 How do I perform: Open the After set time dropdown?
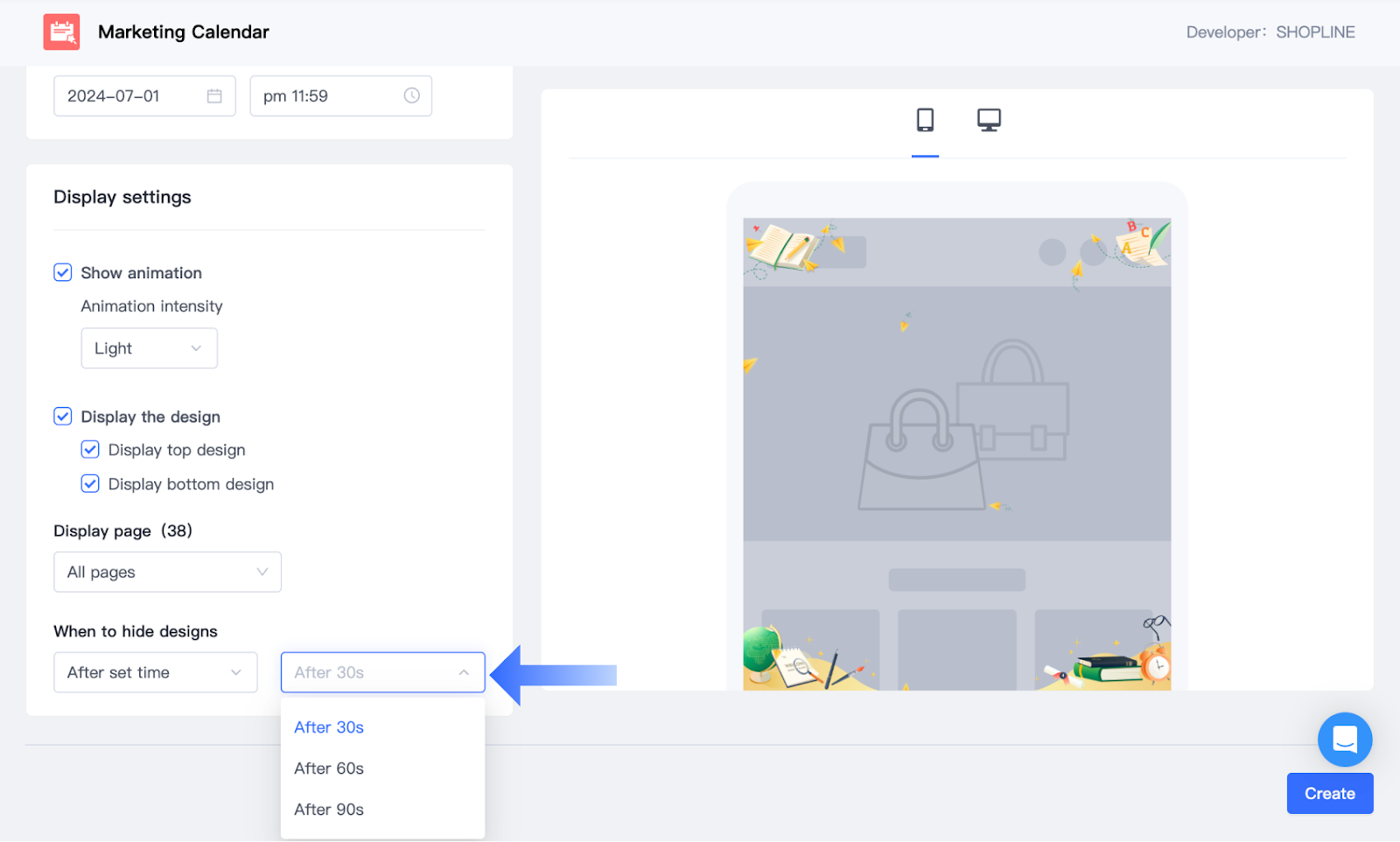tap(156, 672)
